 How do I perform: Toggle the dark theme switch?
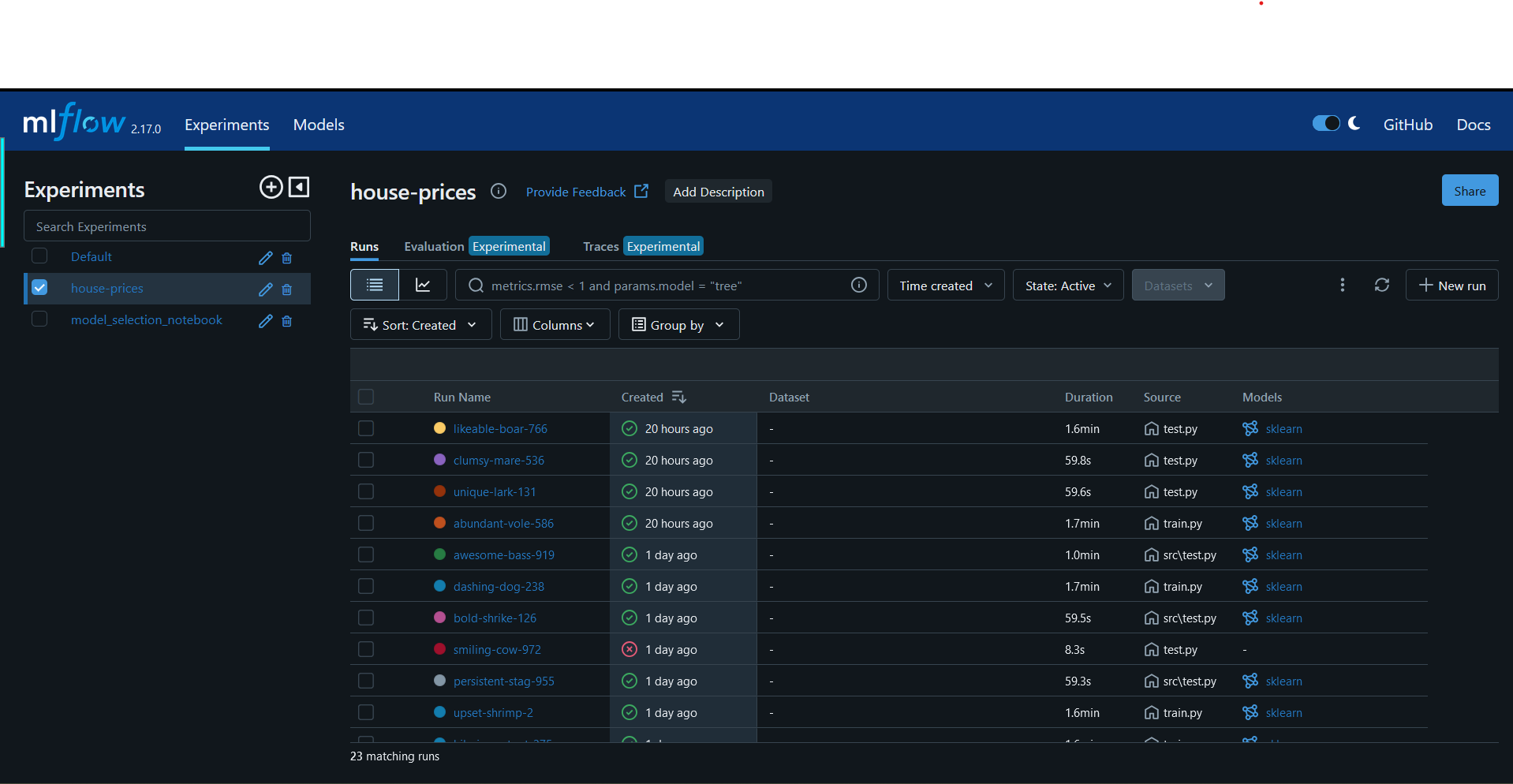(x=1326, y=123)
